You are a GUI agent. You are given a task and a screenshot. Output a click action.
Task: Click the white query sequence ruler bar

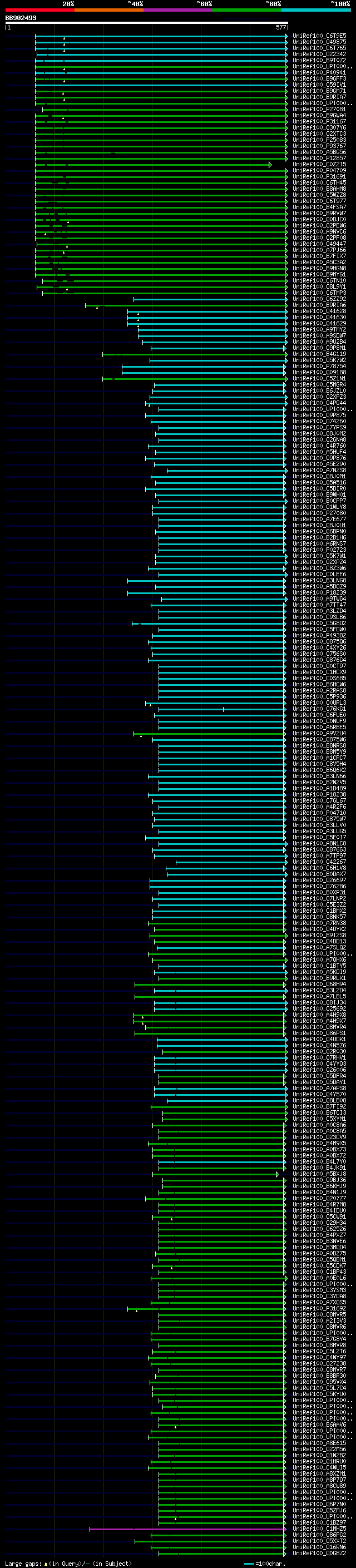pos(147,22)
